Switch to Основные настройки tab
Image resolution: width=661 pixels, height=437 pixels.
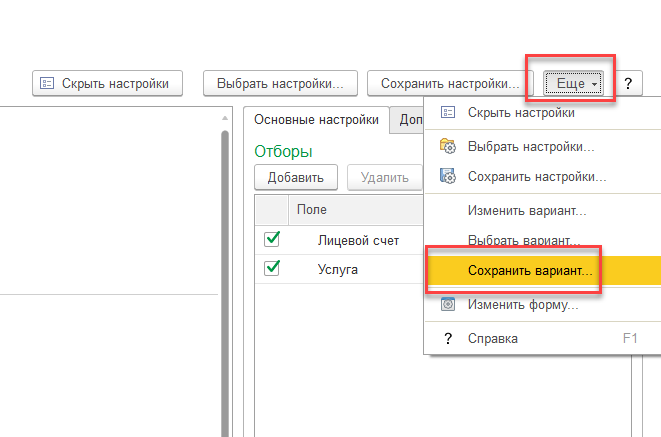(x=317, y=120)
